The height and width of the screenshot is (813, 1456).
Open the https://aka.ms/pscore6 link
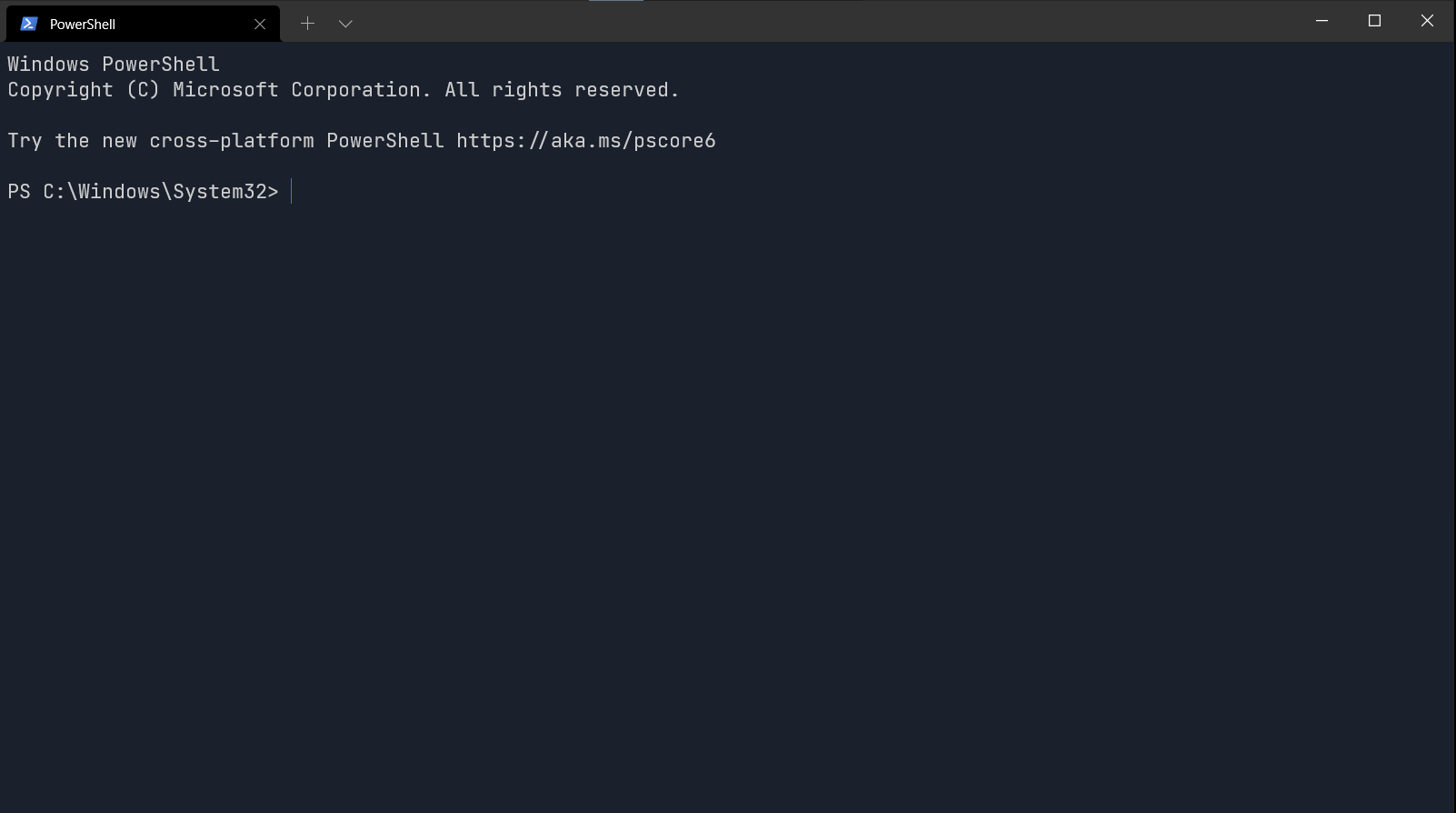click(x=586, y=140)
